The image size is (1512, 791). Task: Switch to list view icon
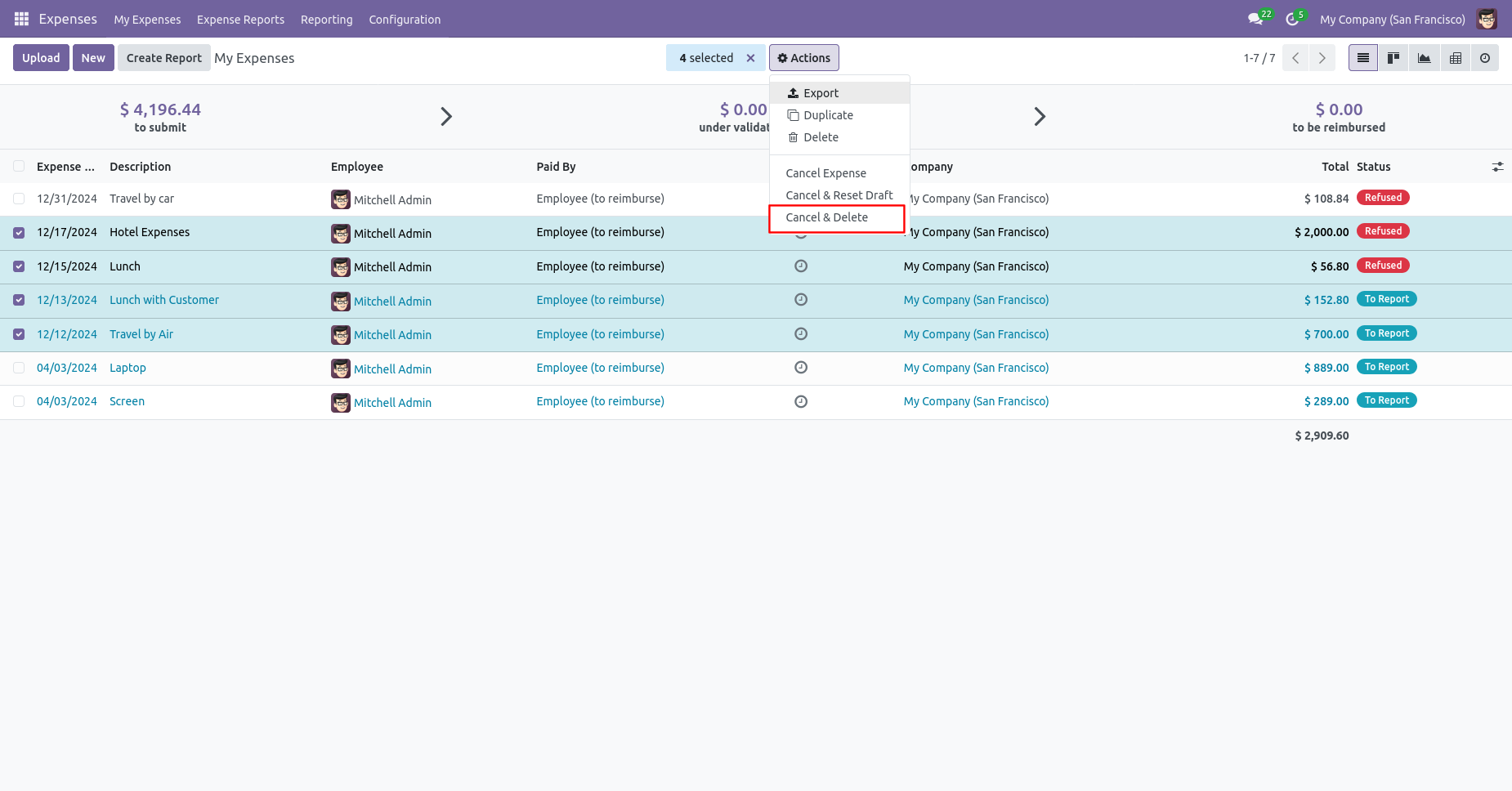1363,58
